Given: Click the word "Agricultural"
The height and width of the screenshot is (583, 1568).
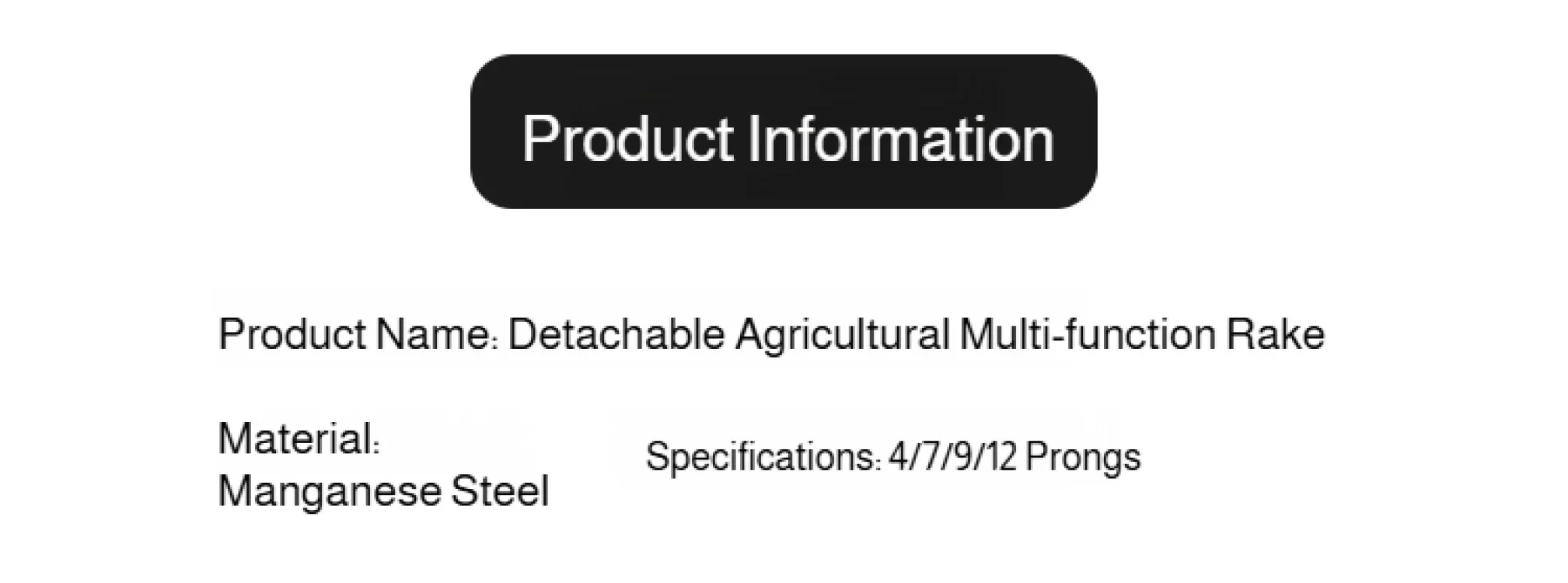Looking at the screenshot, I should pyautogui.click(x=843, y=335).
